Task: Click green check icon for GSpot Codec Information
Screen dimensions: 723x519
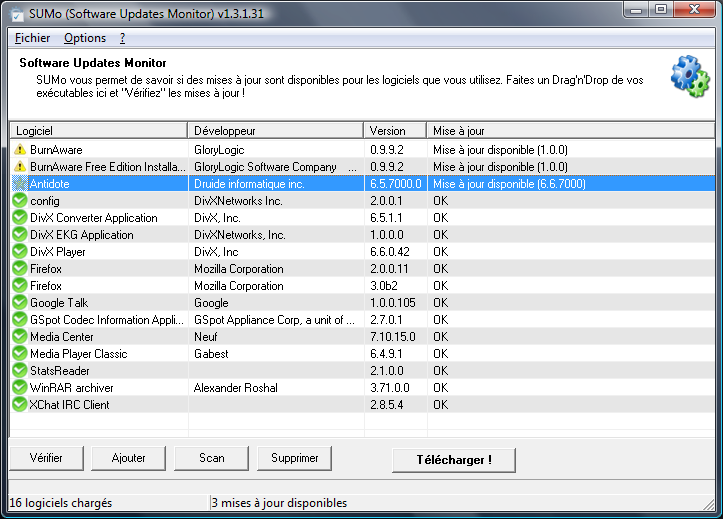Action: (x=20, y=319)
